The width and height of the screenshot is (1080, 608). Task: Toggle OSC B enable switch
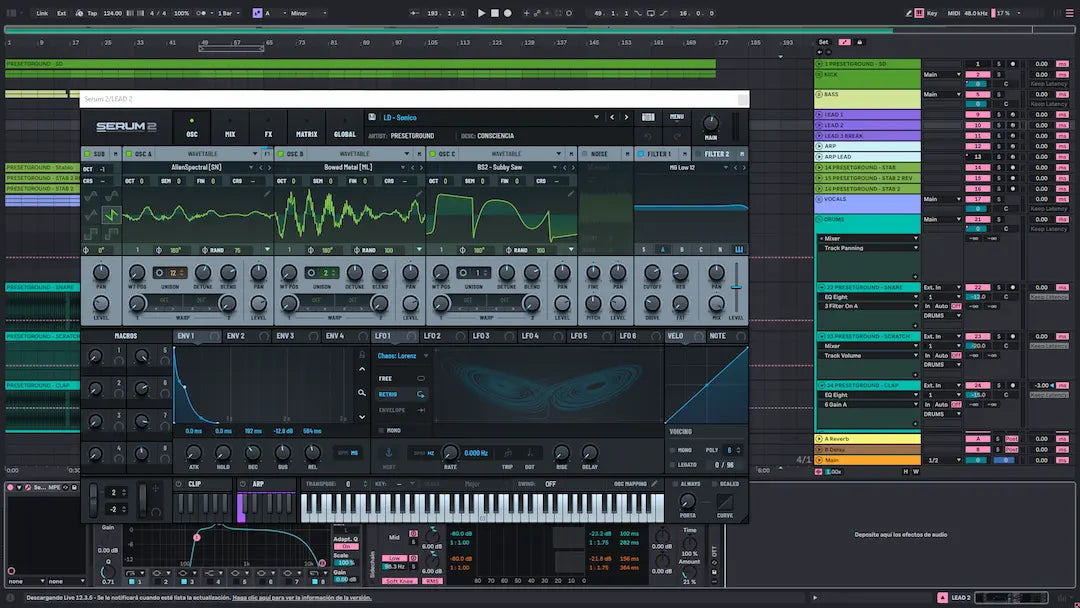(x=280, y=154)
